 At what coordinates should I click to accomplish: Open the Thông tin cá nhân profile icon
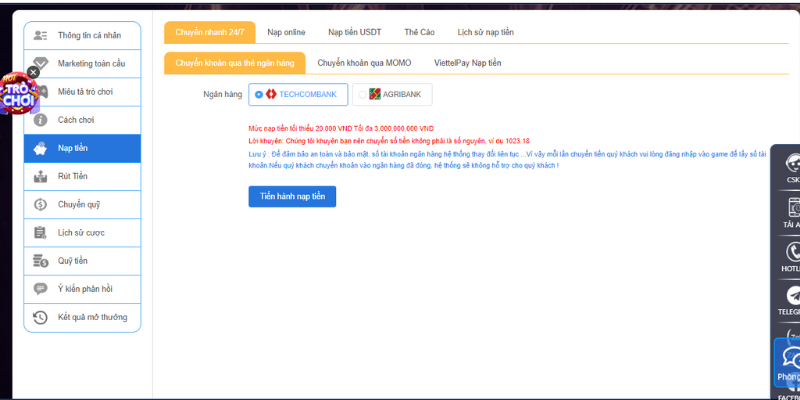point(40,35)
